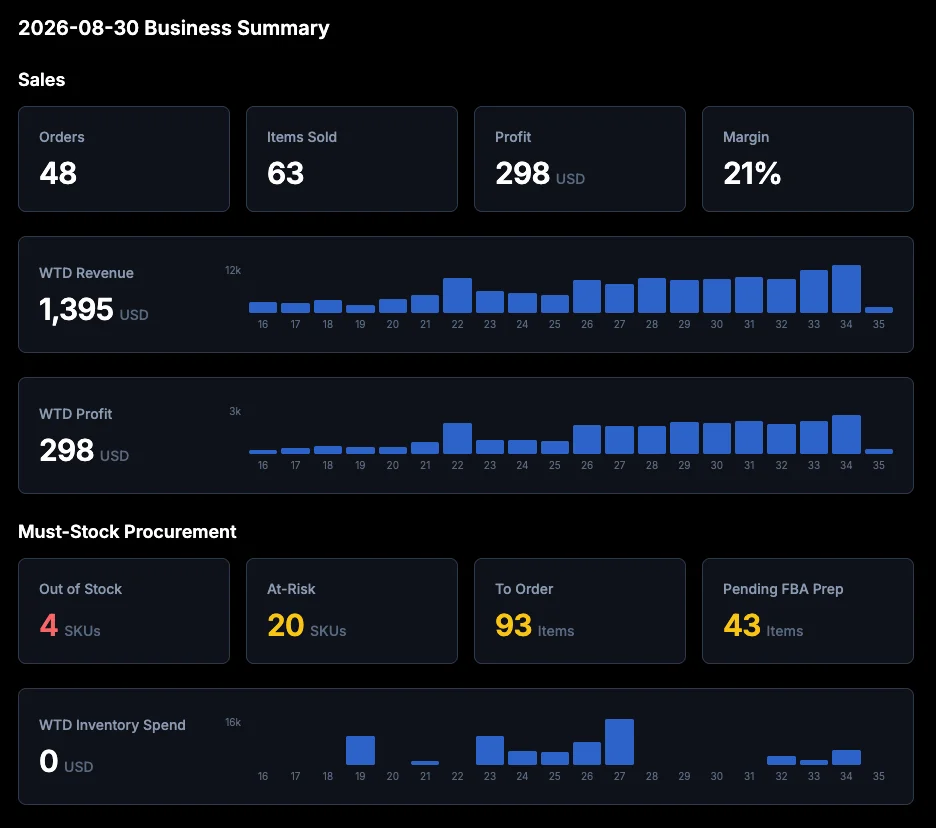The height and width of the screenshot is (828, 936).
Task: Select week 31 bar in WTD Revenue chart
Action: [x=749, y=295]
